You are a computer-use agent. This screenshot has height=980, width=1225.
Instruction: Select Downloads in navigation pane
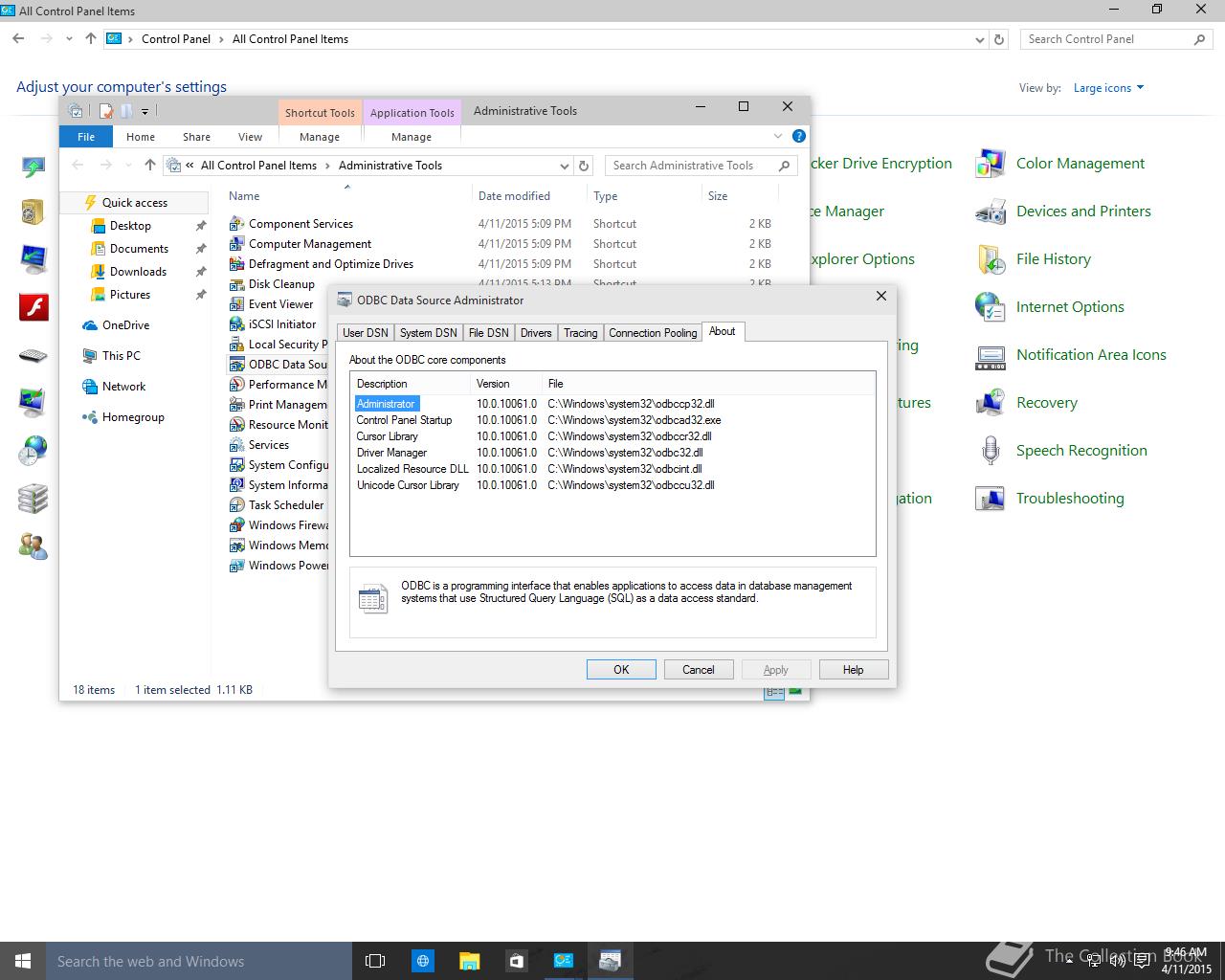138,272
